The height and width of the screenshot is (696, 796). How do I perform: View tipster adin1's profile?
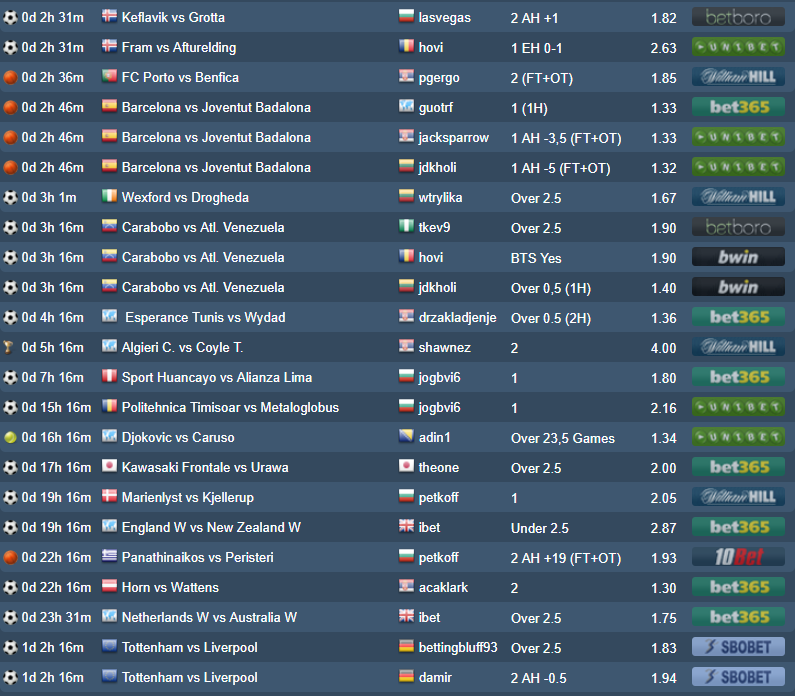pos(435,437)
